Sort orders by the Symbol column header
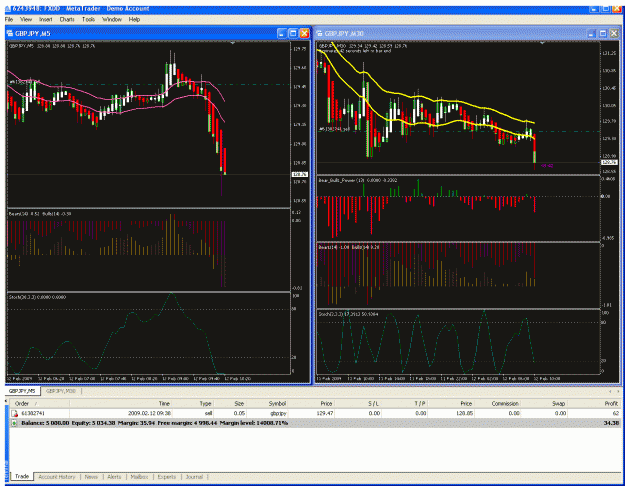Image resolution: width=625 pixels, height=486 pixels. tap(268, 403)
